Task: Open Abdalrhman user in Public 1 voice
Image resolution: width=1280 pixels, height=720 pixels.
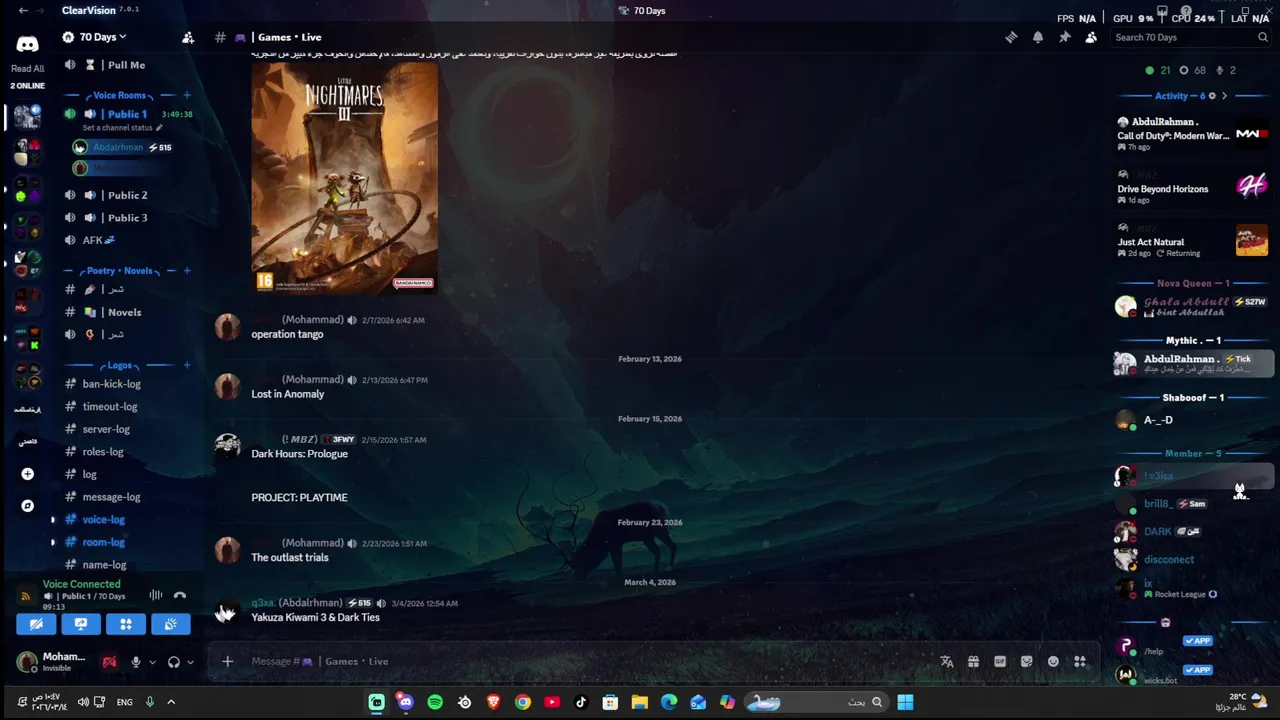Action: tap(122, 147)
